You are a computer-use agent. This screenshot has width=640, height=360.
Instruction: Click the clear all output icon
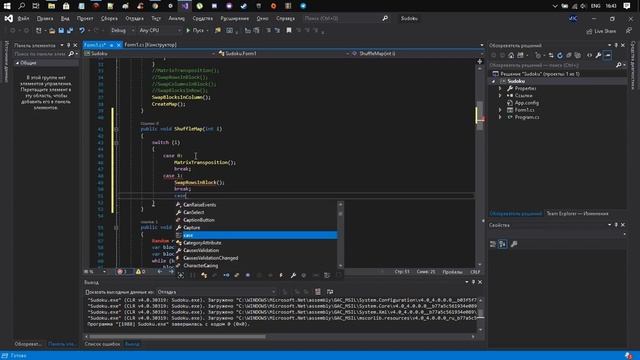pyautogui.click(x=318, y=292)
